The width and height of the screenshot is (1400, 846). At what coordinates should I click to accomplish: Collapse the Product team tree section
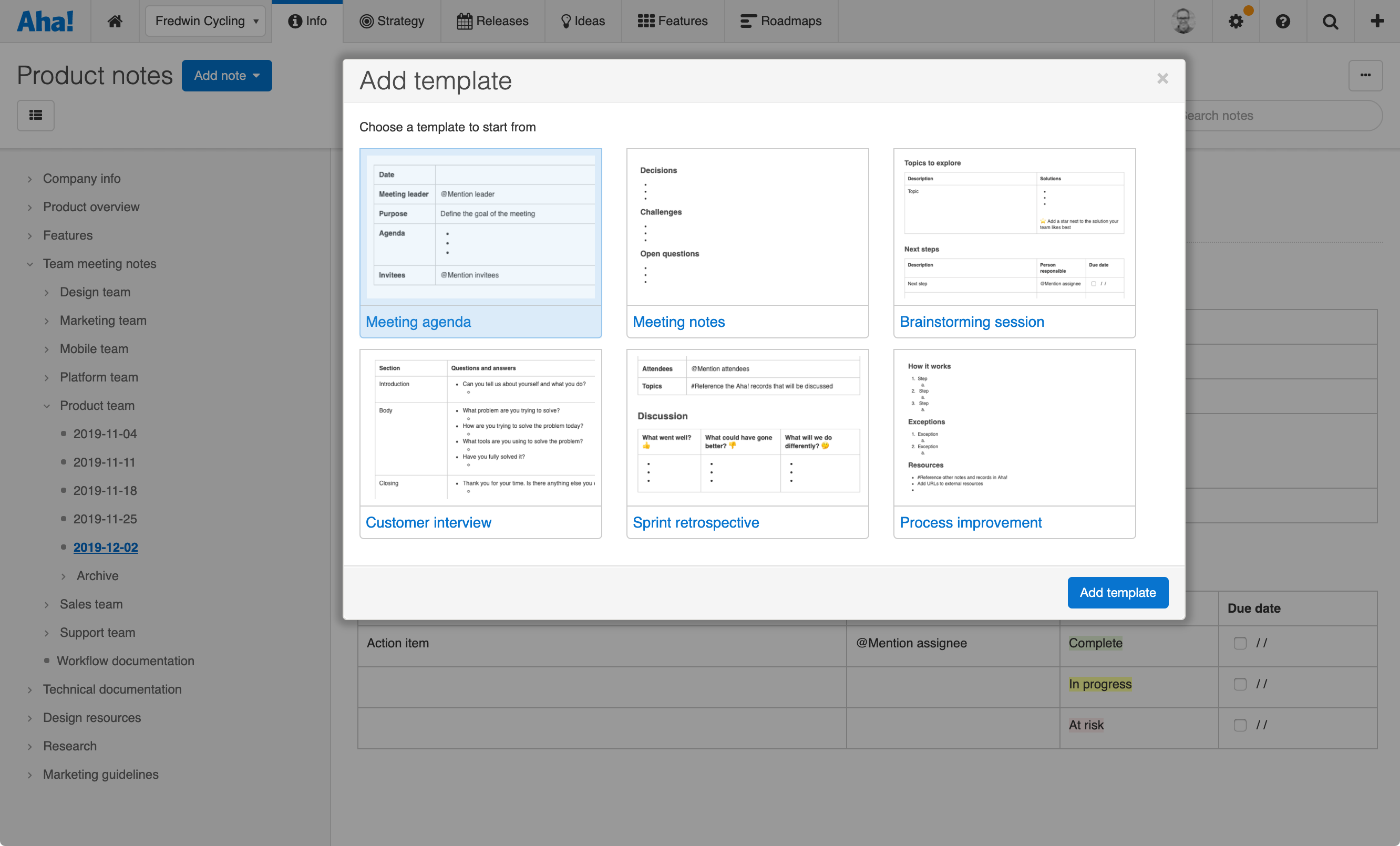pos(47,406)
